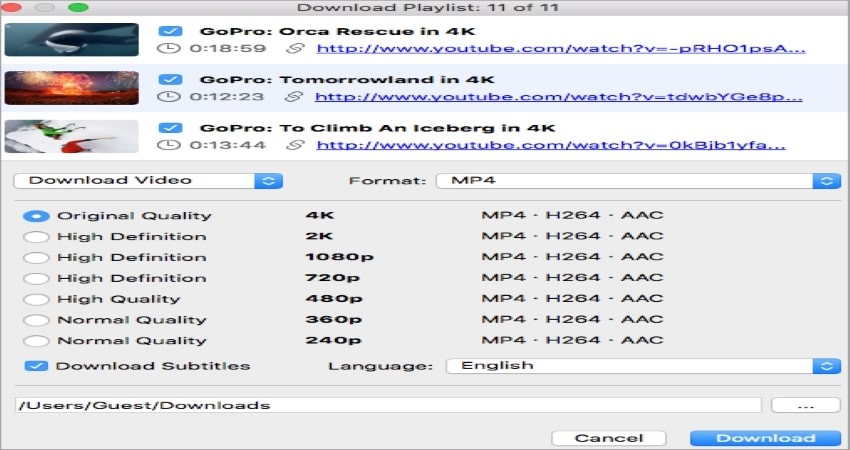Select Original Quality 4K radio button
The height and width of the screenshot is (450, 850).
pos(36,216)
